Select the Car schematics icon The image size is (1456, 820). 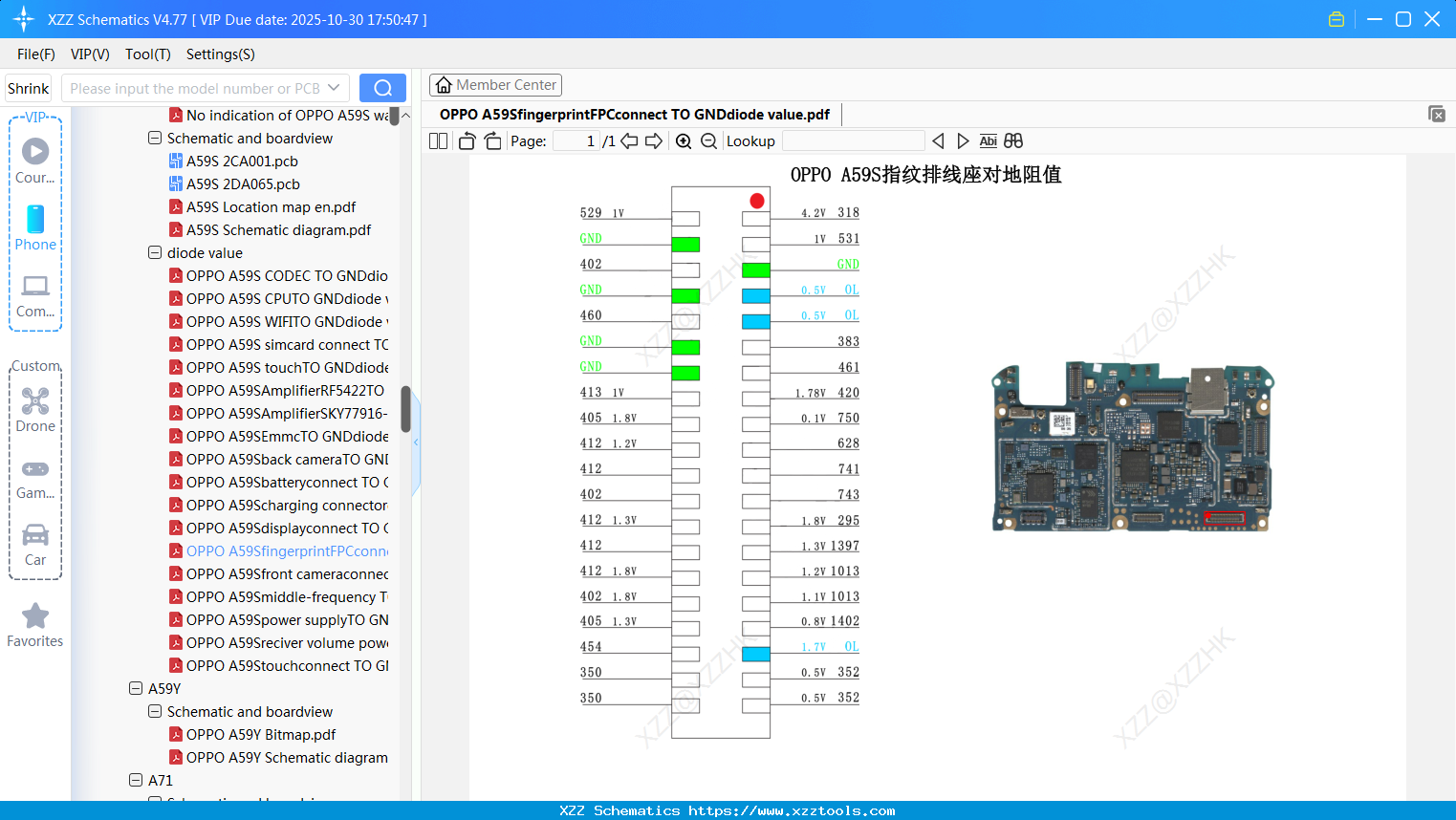click(x=34, y=544)
